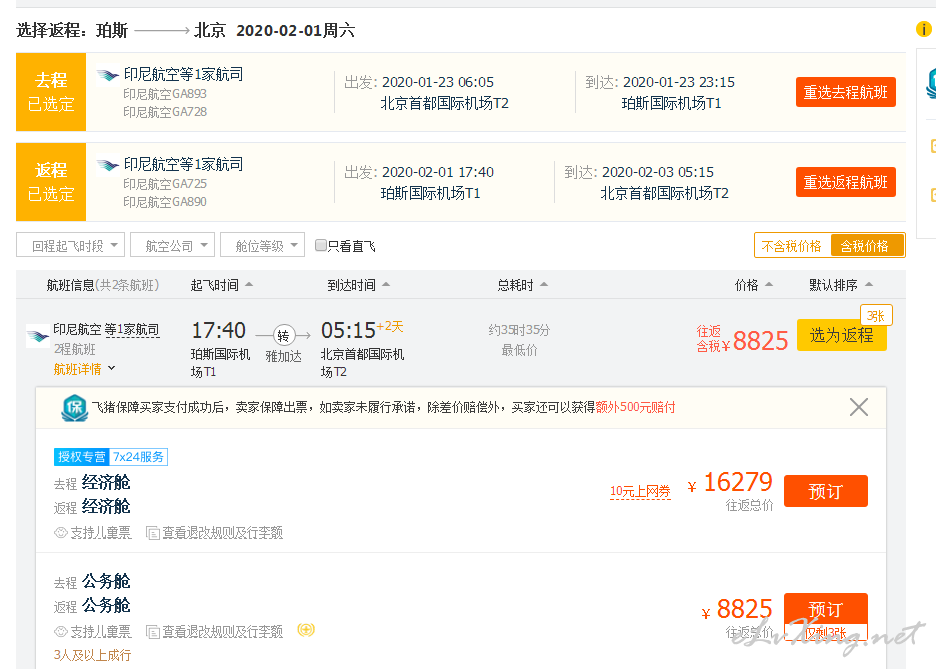
Task: Click the 重选去程航班 button
Action: [845, 92]
